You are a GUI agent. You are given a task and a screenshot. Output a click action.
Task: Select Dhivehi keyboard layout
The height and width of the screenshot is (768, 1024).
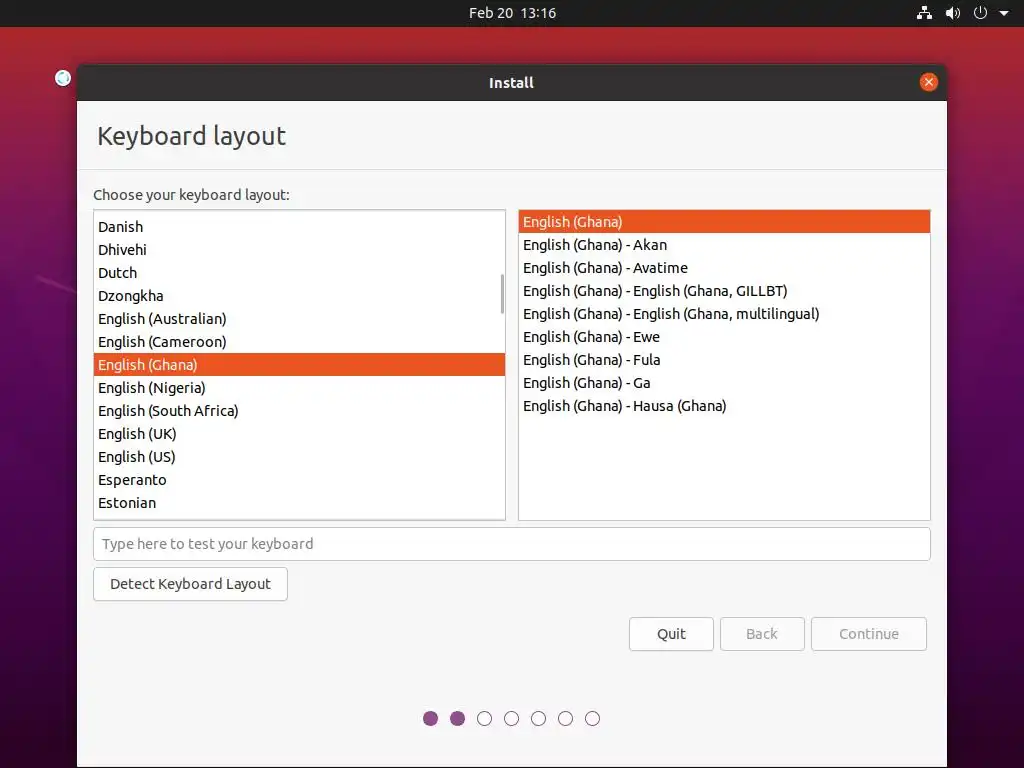pyautogui.click(x=299, y=249)
